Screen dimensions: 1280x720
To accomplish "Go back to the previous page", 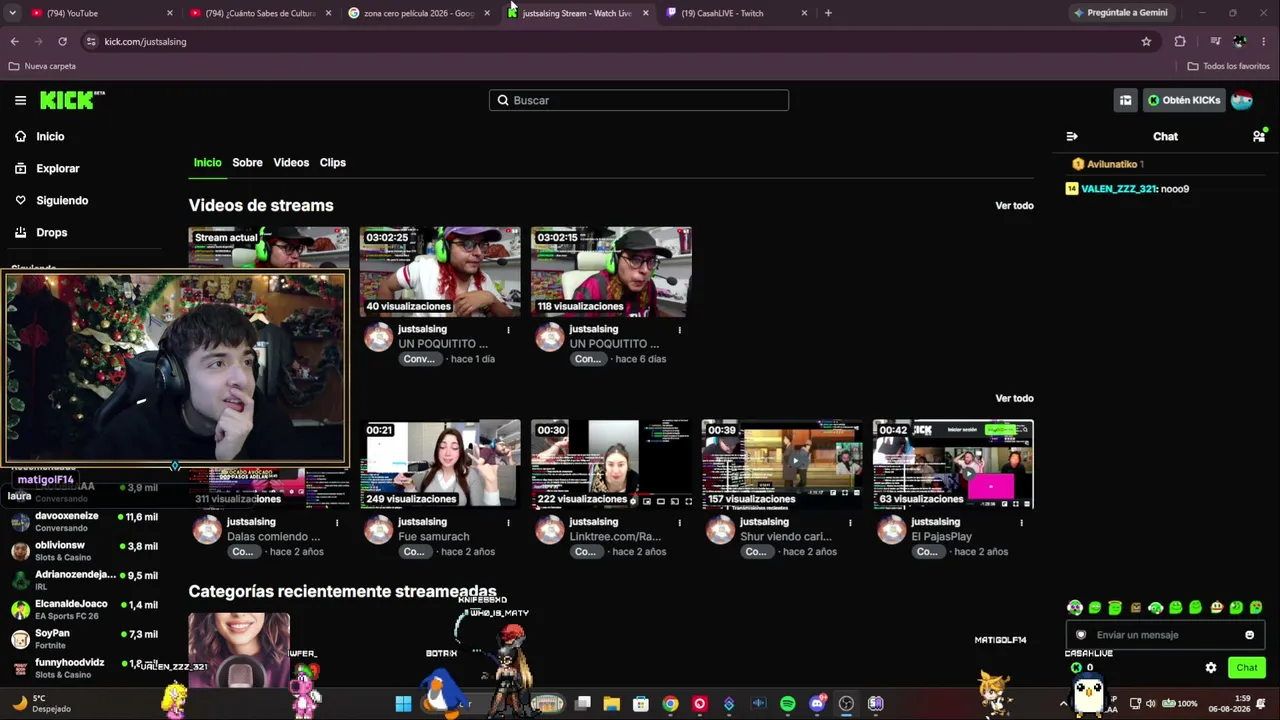I will point(14,41).
